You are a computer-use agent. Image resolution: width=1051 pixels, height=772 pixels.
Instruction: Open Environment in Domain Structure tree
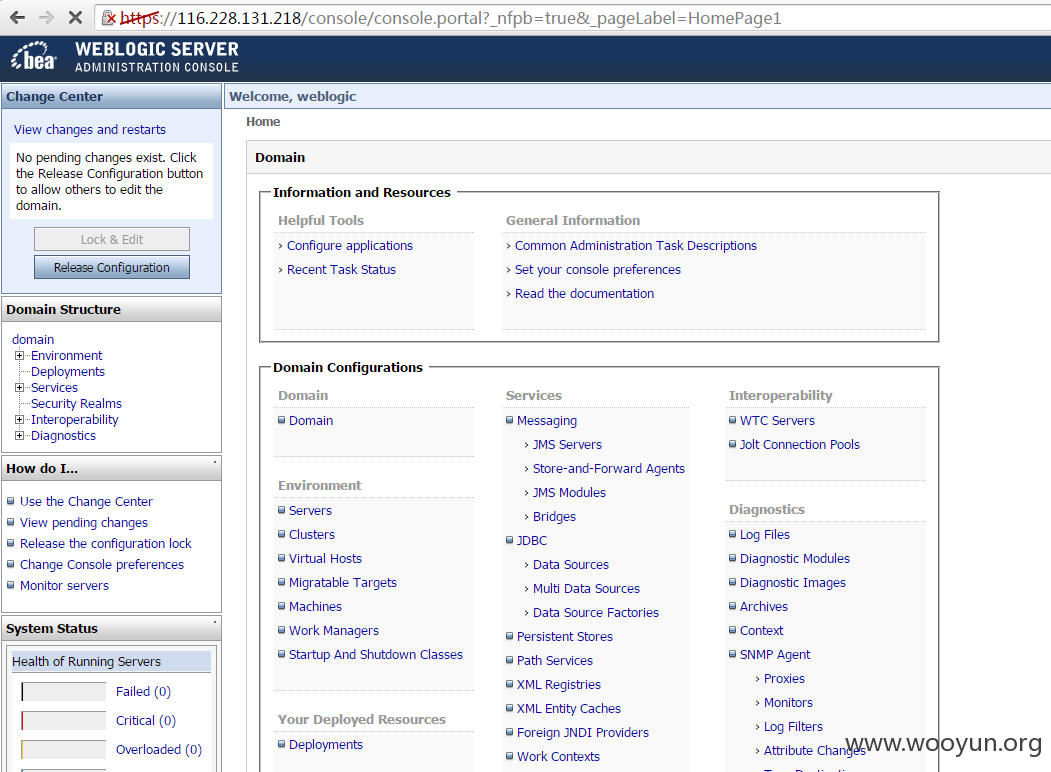66,356
